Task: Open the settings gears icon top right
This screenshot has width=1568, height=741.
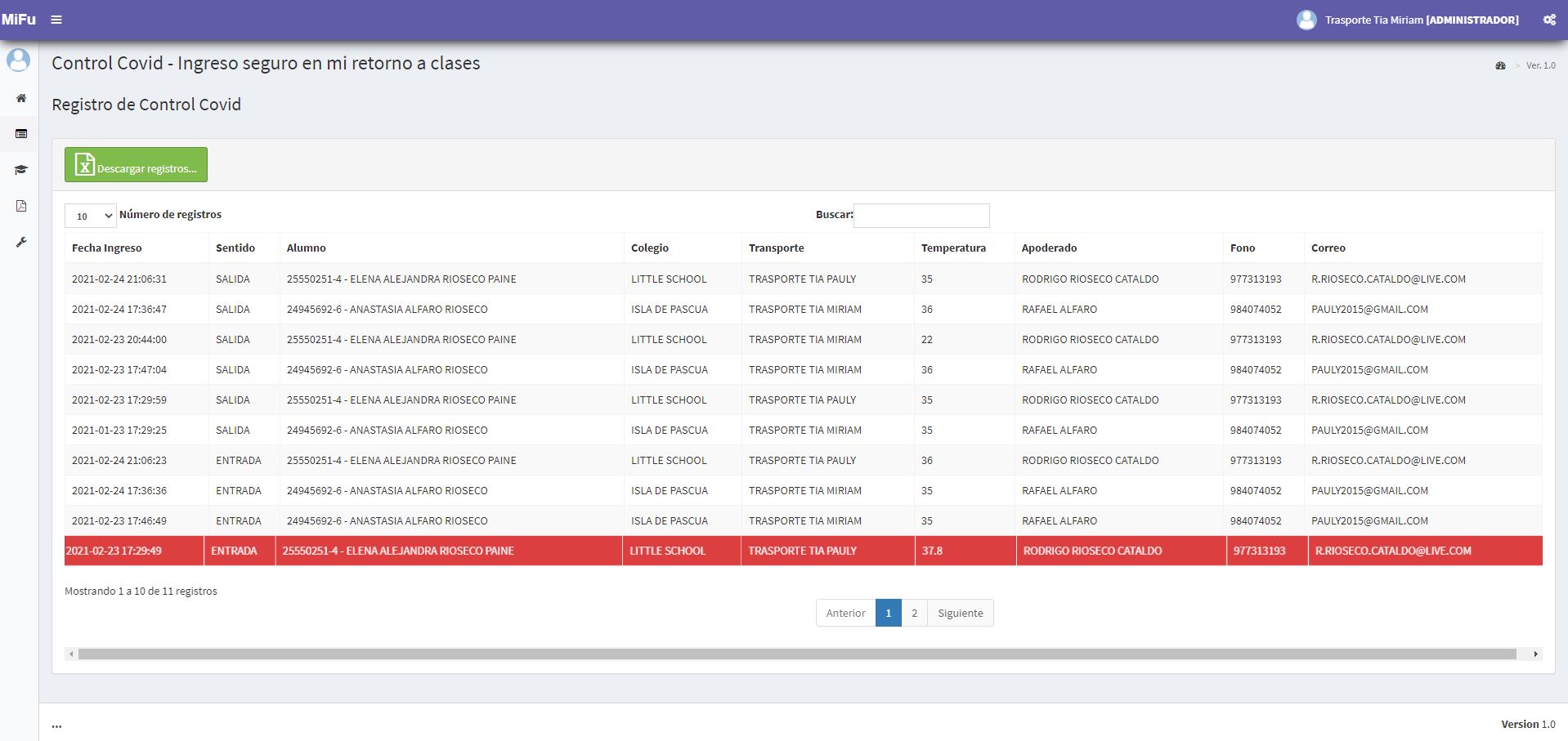Action: (x=1549, y=20)
